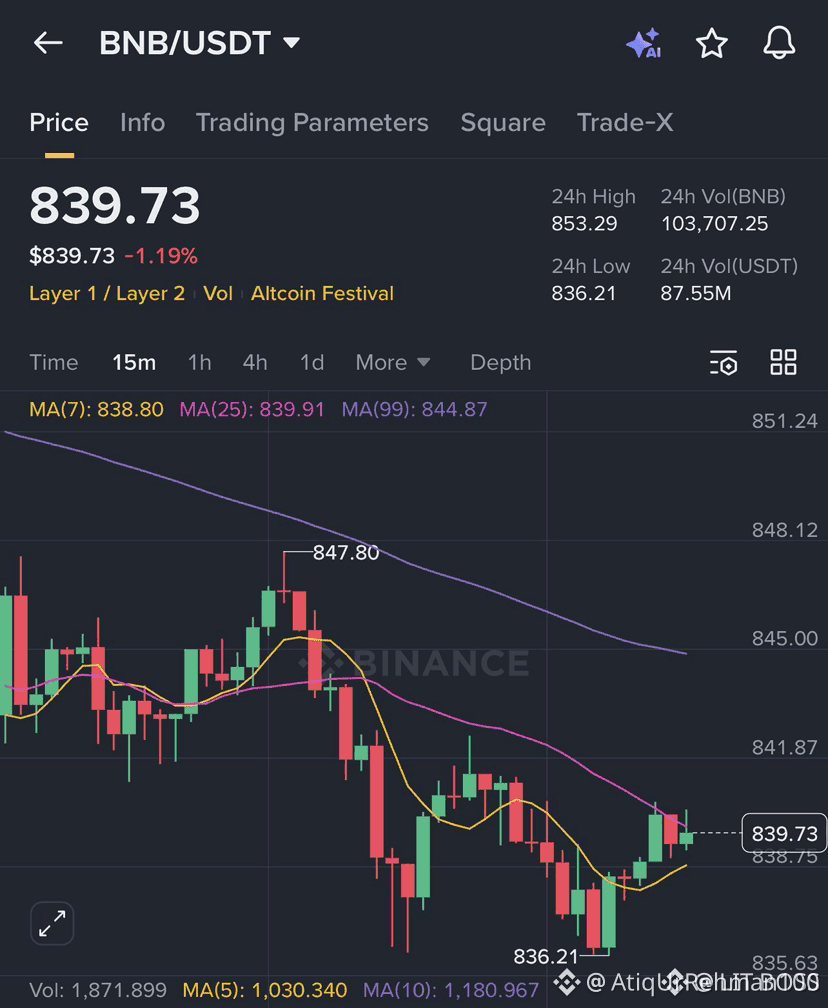Screen dimensions: 828x1008
Task: Select the 1d interval
Action: 312,363
